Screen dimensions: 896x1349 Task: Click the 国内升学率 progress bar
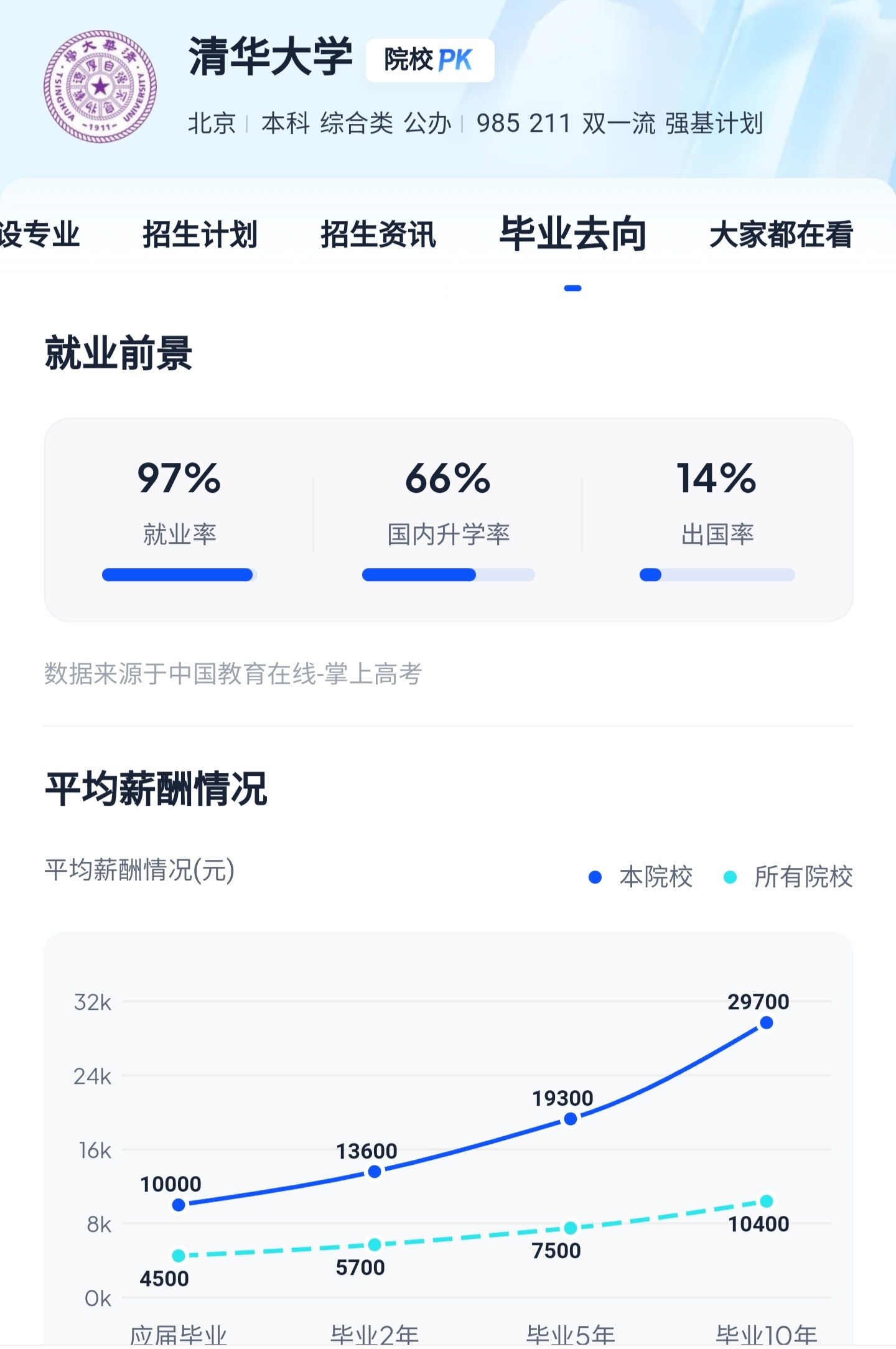(x=449, y=575)
